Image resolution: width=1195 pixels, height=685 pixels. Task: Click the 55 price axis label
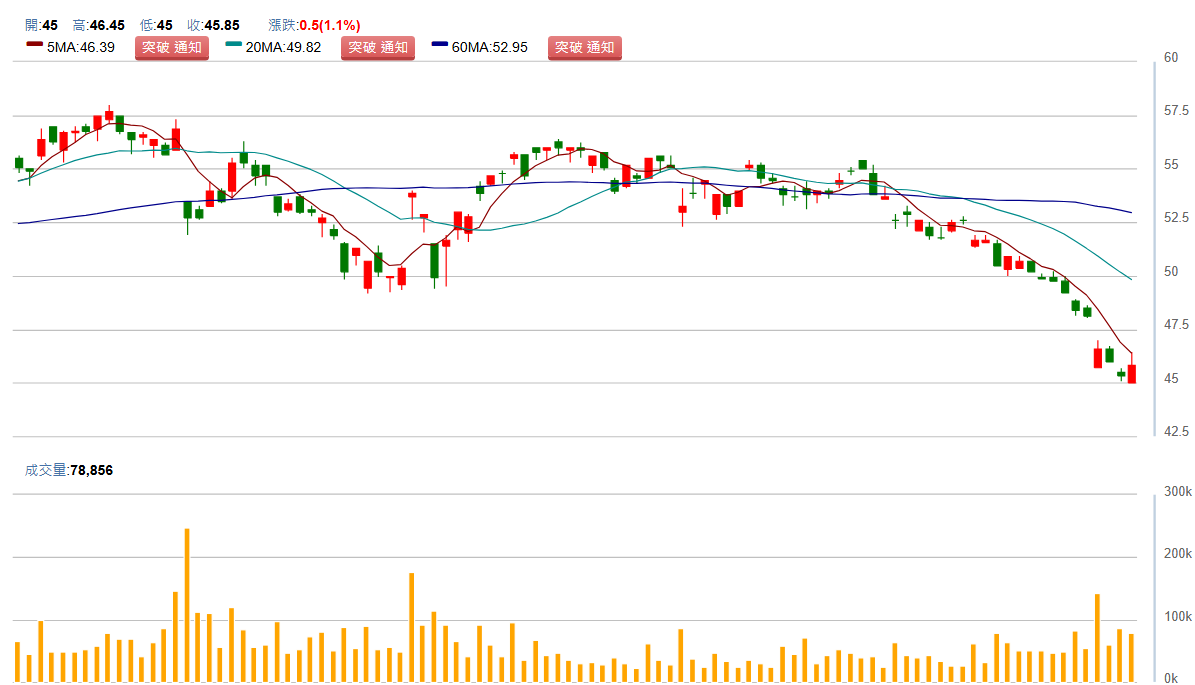coord(1171,165)
